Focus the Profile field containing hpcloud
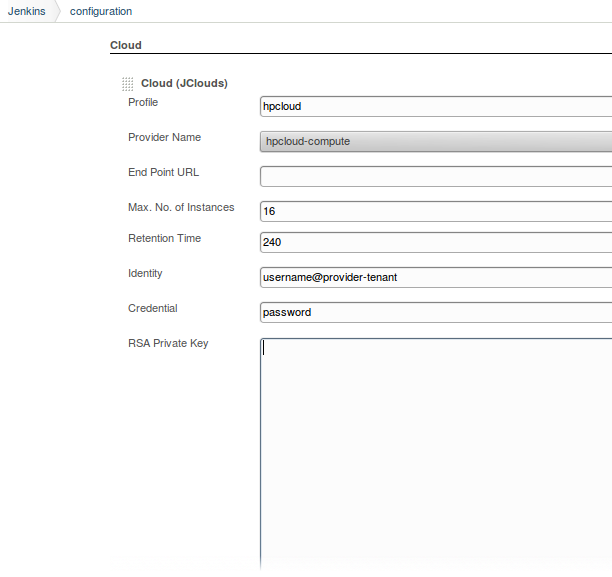 coord(435,106)
